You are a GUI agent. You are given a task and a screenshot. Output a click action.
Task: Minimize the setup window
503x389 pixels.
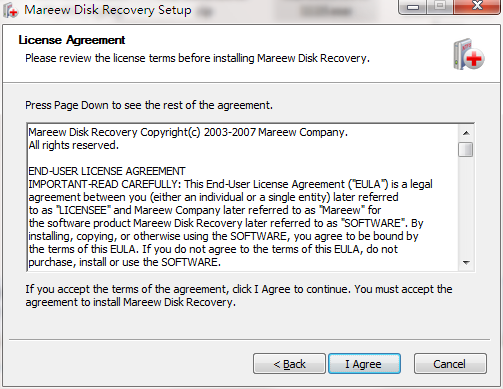pos(413,7)
